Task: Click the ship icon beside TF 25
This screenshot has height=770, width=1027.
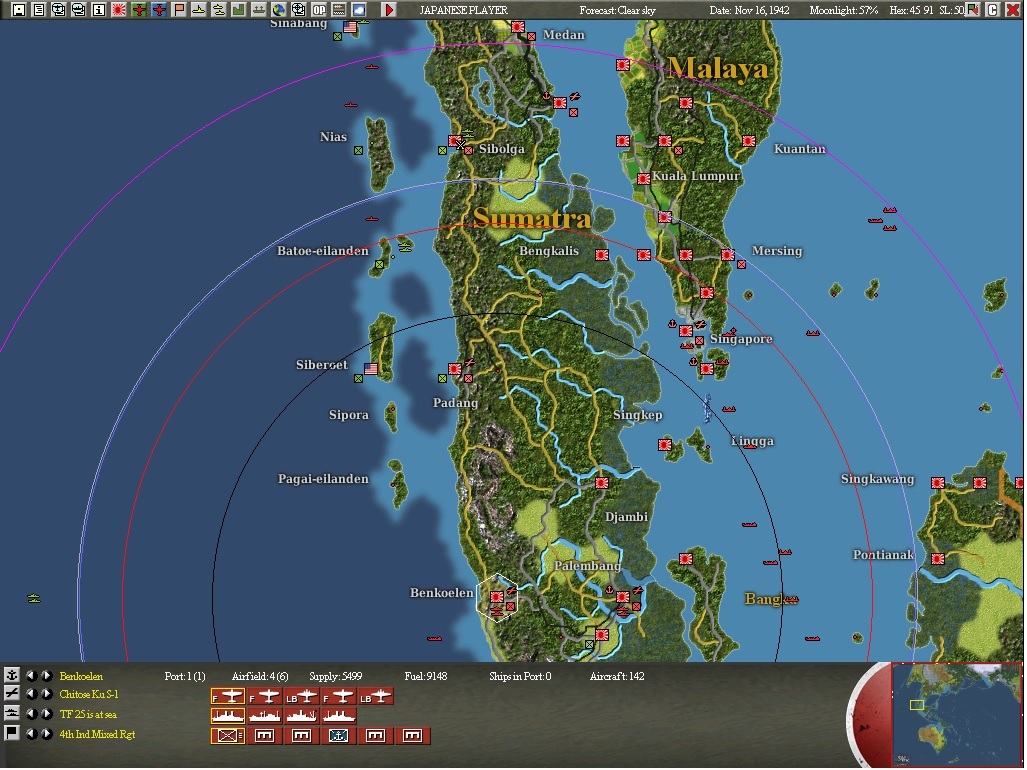Action: point(11,713)
